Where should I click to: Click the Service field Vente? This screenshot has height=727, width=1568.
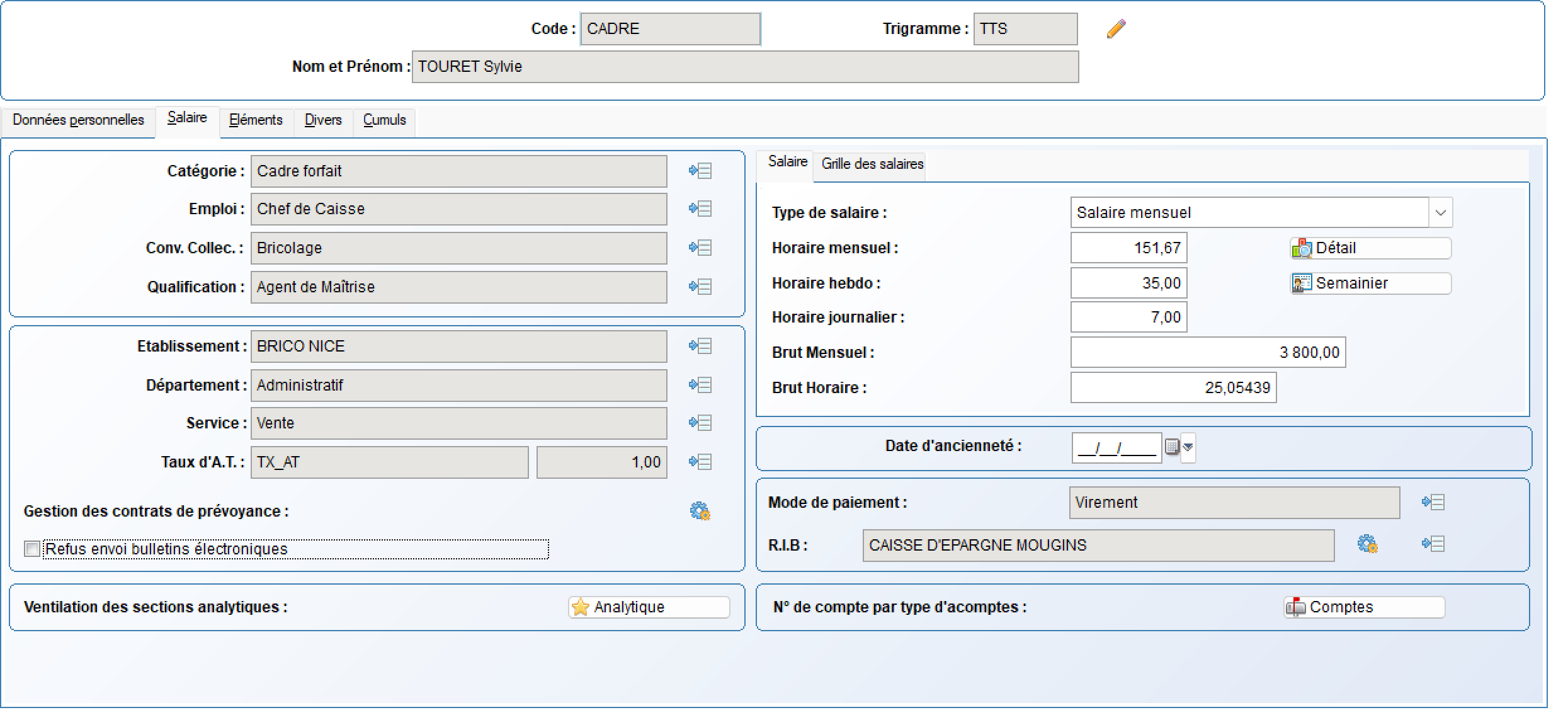point(459,423)
